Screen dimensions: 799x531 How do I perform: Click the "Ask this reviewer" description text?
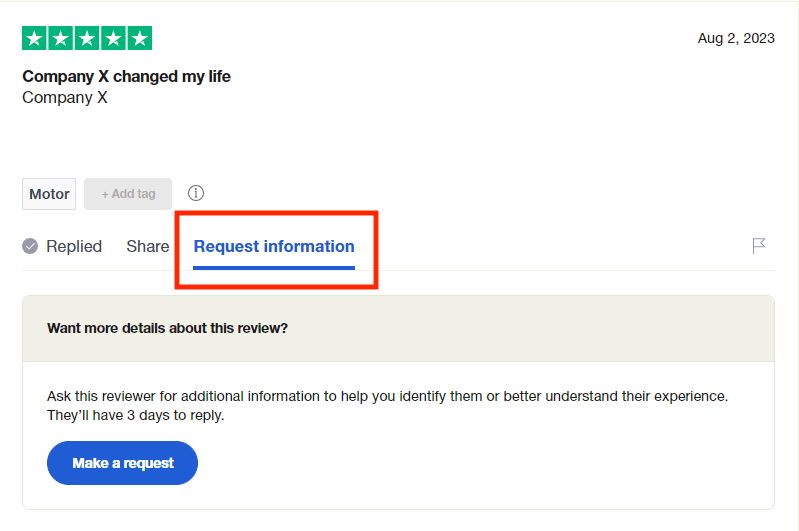point(387,396)
